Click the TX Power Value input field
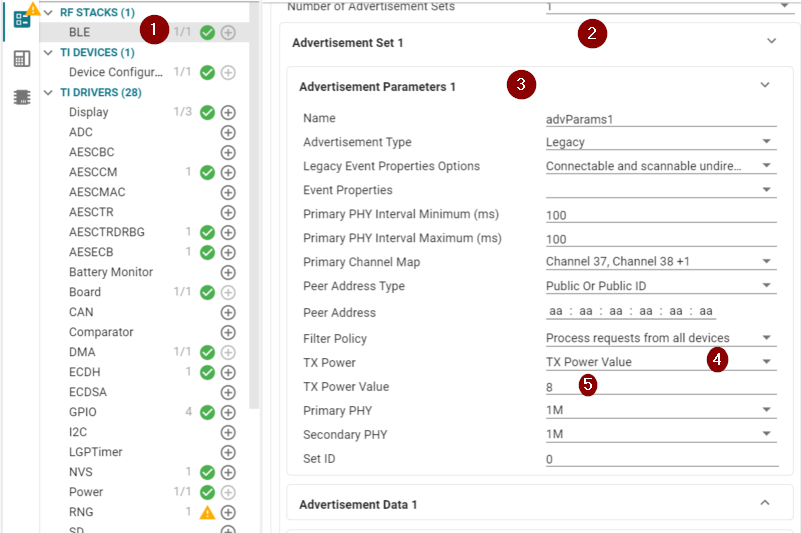801x533 pixels. pyautogui.click(x=660, y=387)
